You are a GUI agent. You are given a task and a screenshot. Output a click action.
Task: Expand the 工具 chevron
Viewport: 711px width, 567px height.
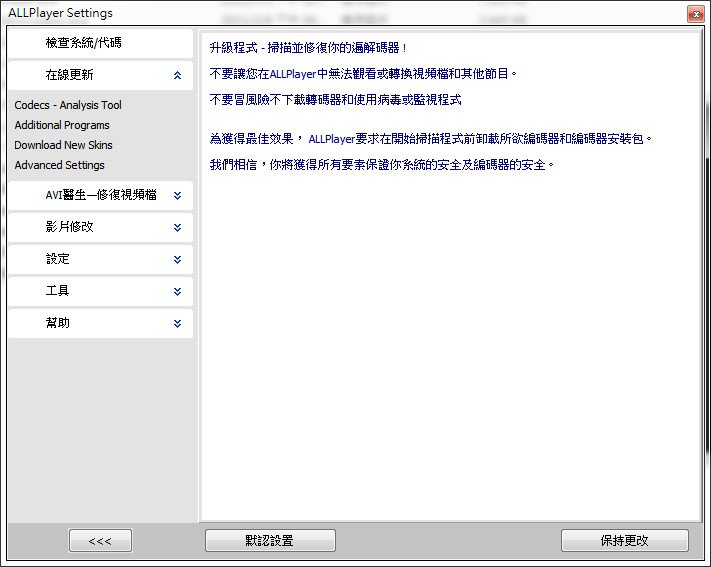click(177, 291)
